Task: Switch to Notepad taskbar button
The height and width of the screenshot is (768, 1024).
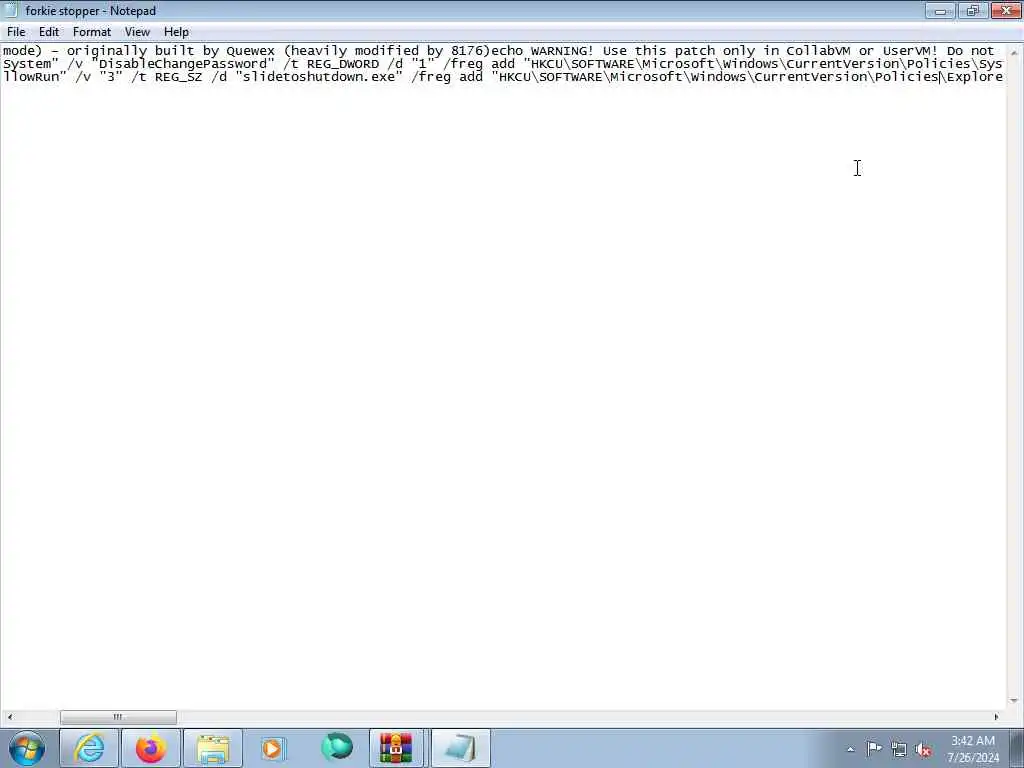Action: click(x=460, y=748)
